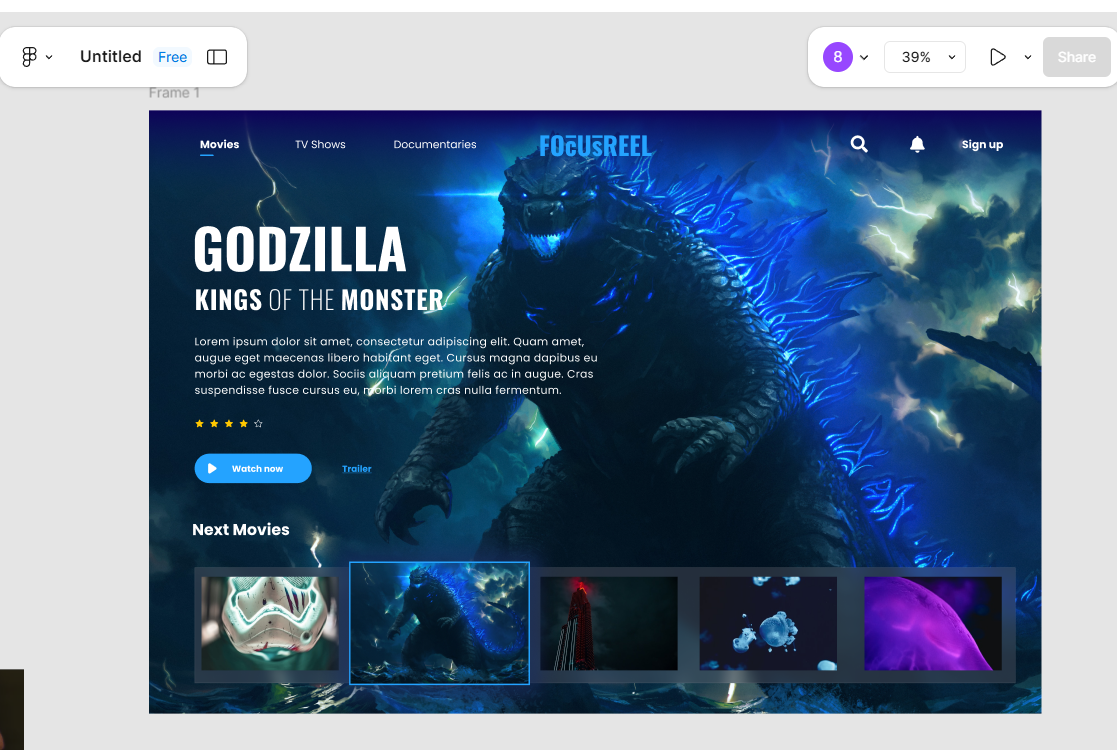The height and width of the screenshot is (750, 1117).
Task: Click the Lorem ipsum description paragraph
Action: tap(396, 366)
